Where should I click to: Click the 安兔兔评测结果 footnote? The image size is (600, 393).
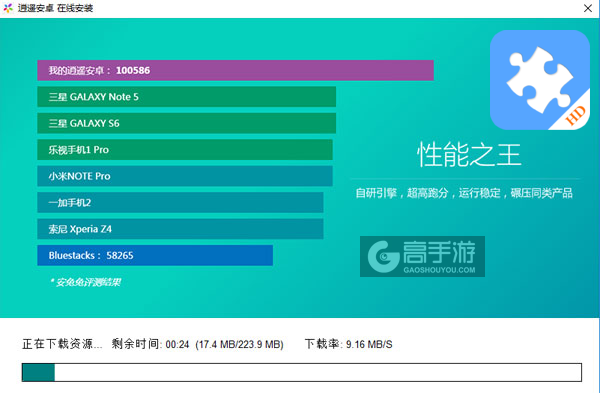coord(86,282)
